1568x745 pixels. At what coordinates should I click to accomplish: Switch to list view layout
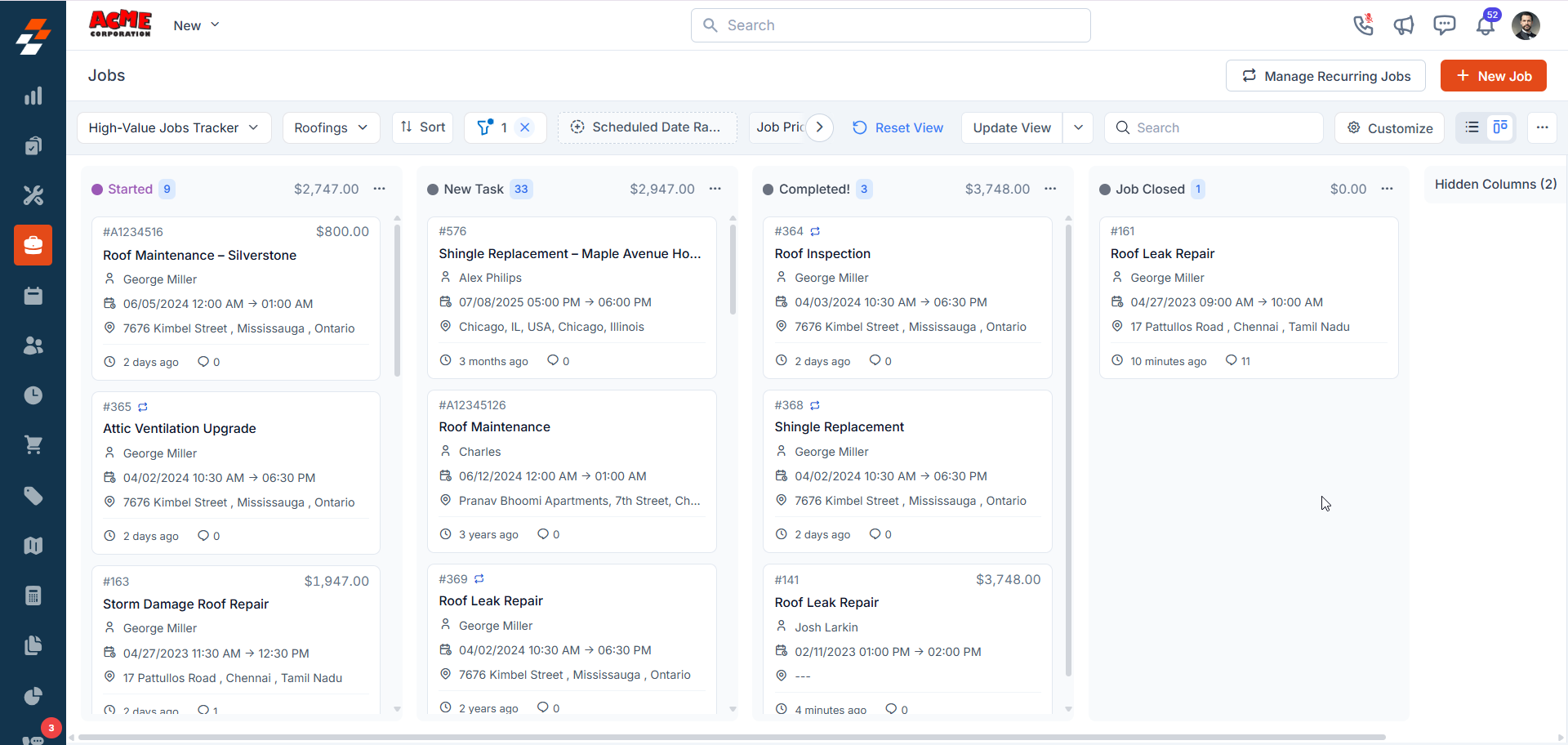[x=1472, y=127]
